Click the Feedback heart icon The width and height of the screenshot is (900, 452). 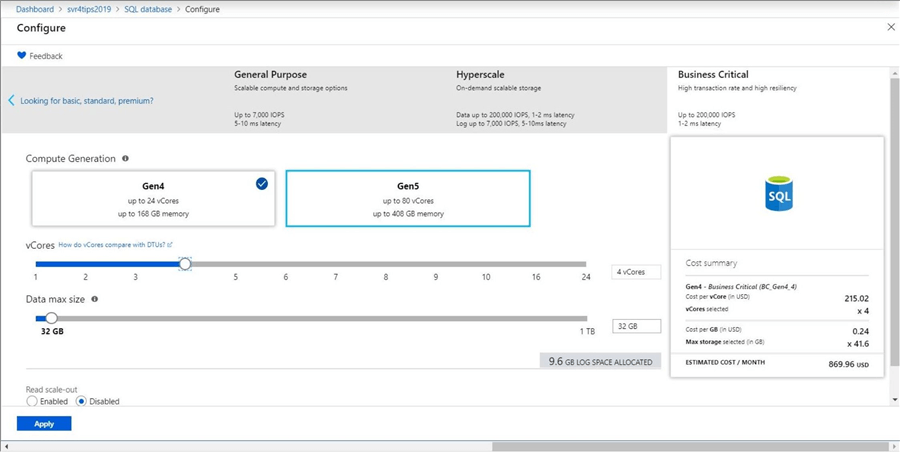coord(22,56)
